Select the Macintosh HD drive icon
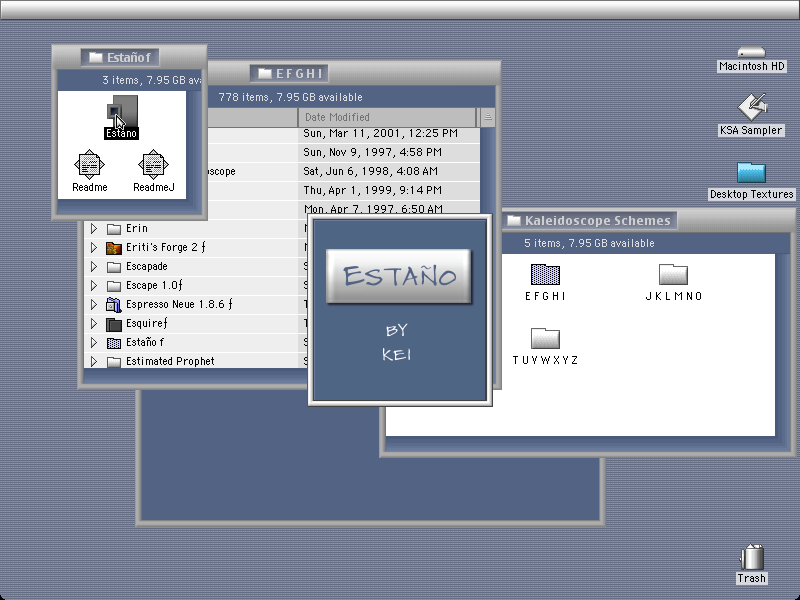 coord(752,52)
